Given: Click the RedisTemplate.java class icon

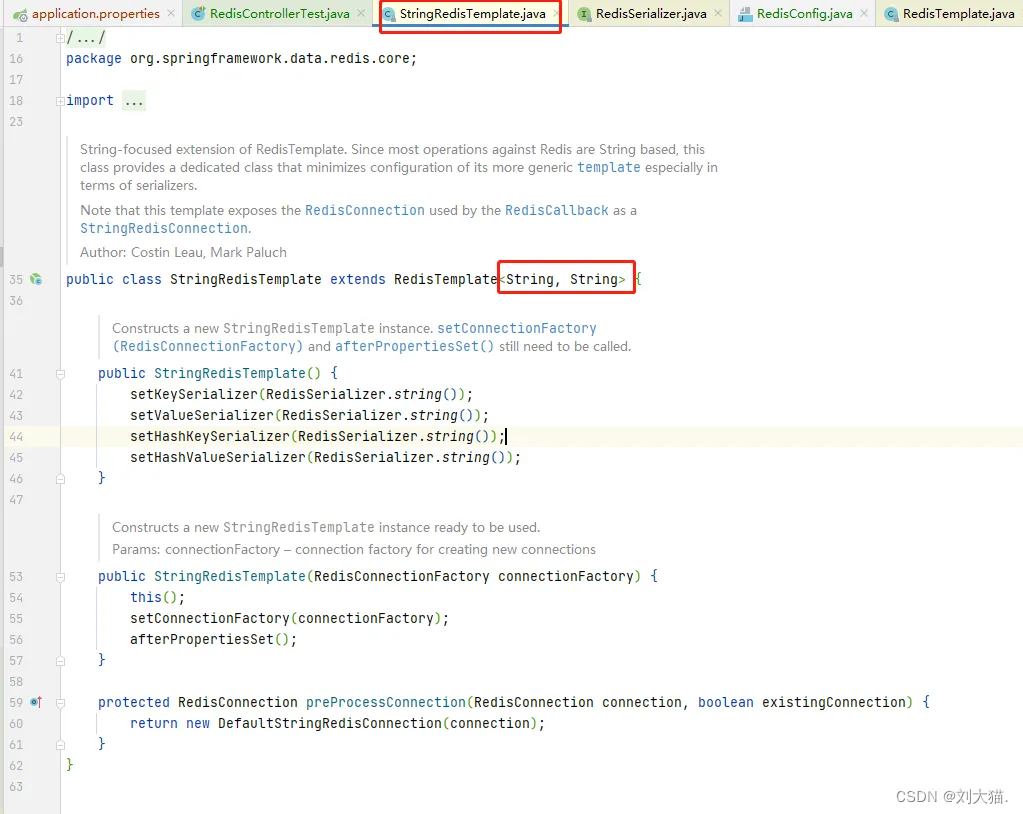Looking at the screenshot, I should pos(891,14).
